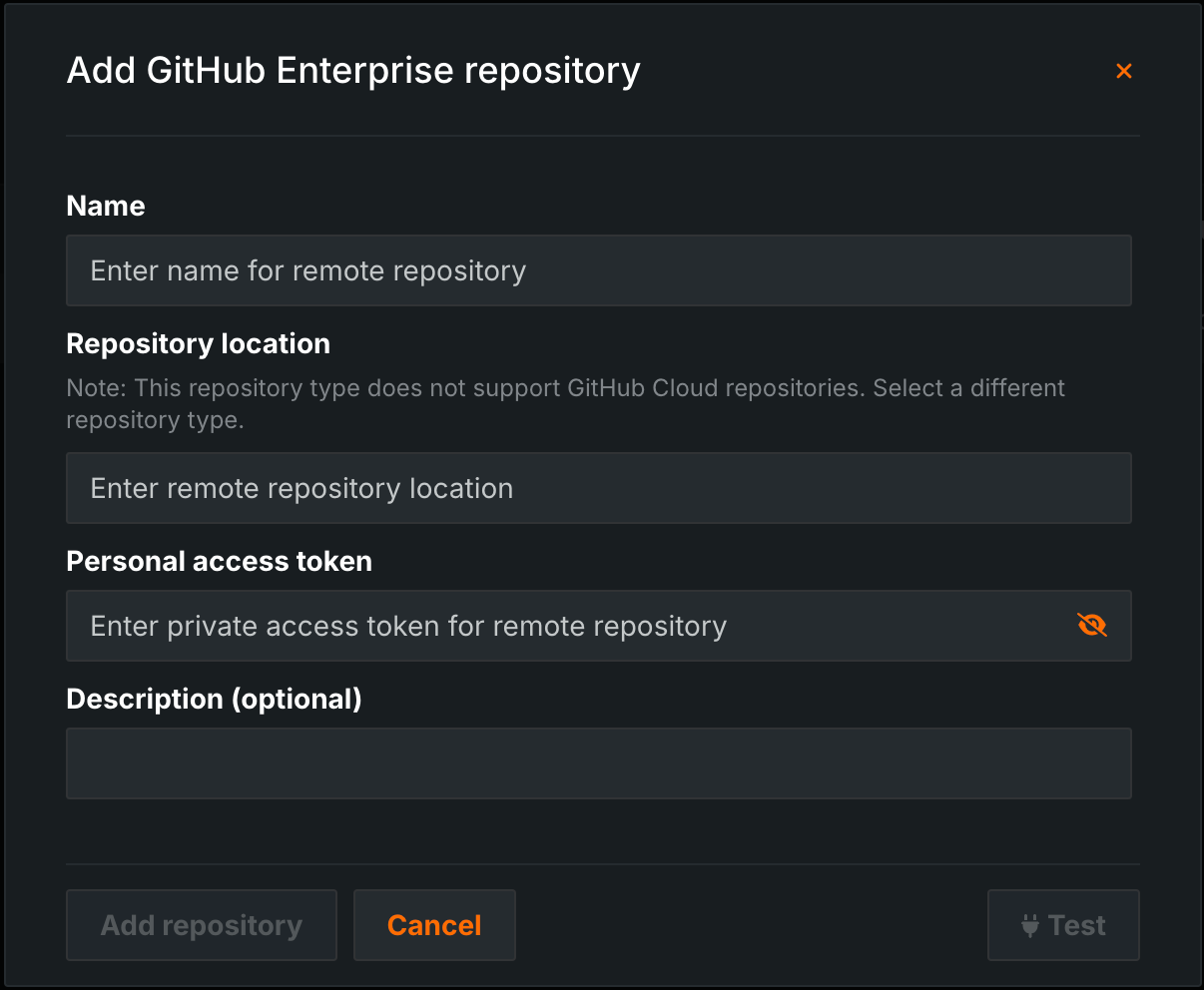Cancel adding the repository
1204x990 pixels.
click(x=434, y=925)
